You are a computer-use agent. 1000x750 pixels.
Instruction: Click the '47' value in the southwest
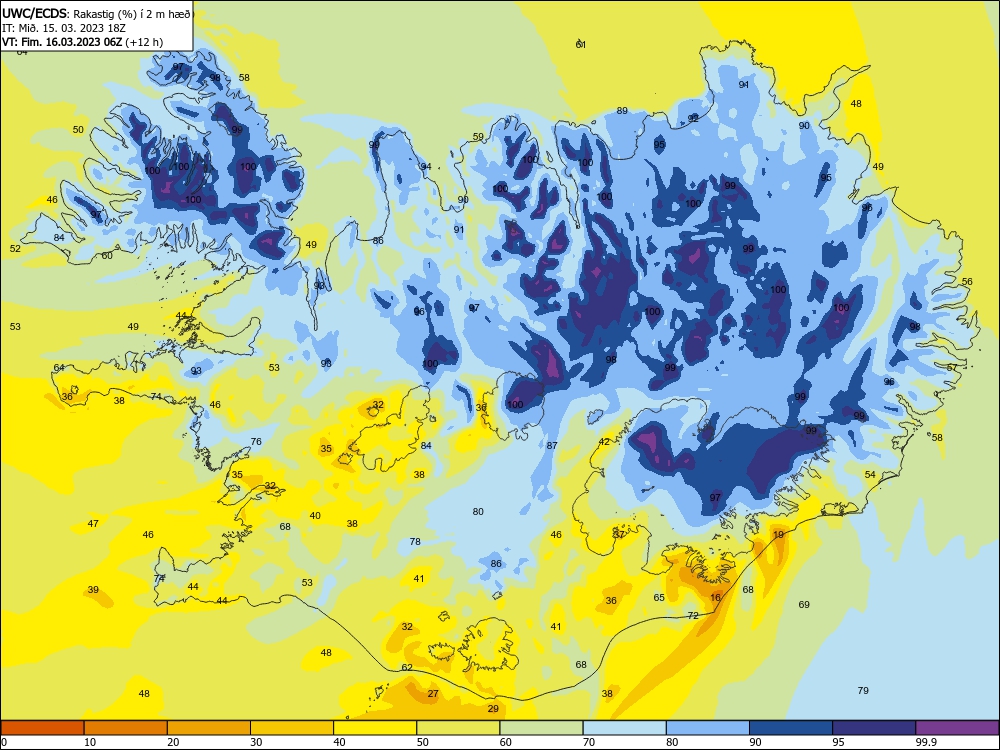(93, 524)
